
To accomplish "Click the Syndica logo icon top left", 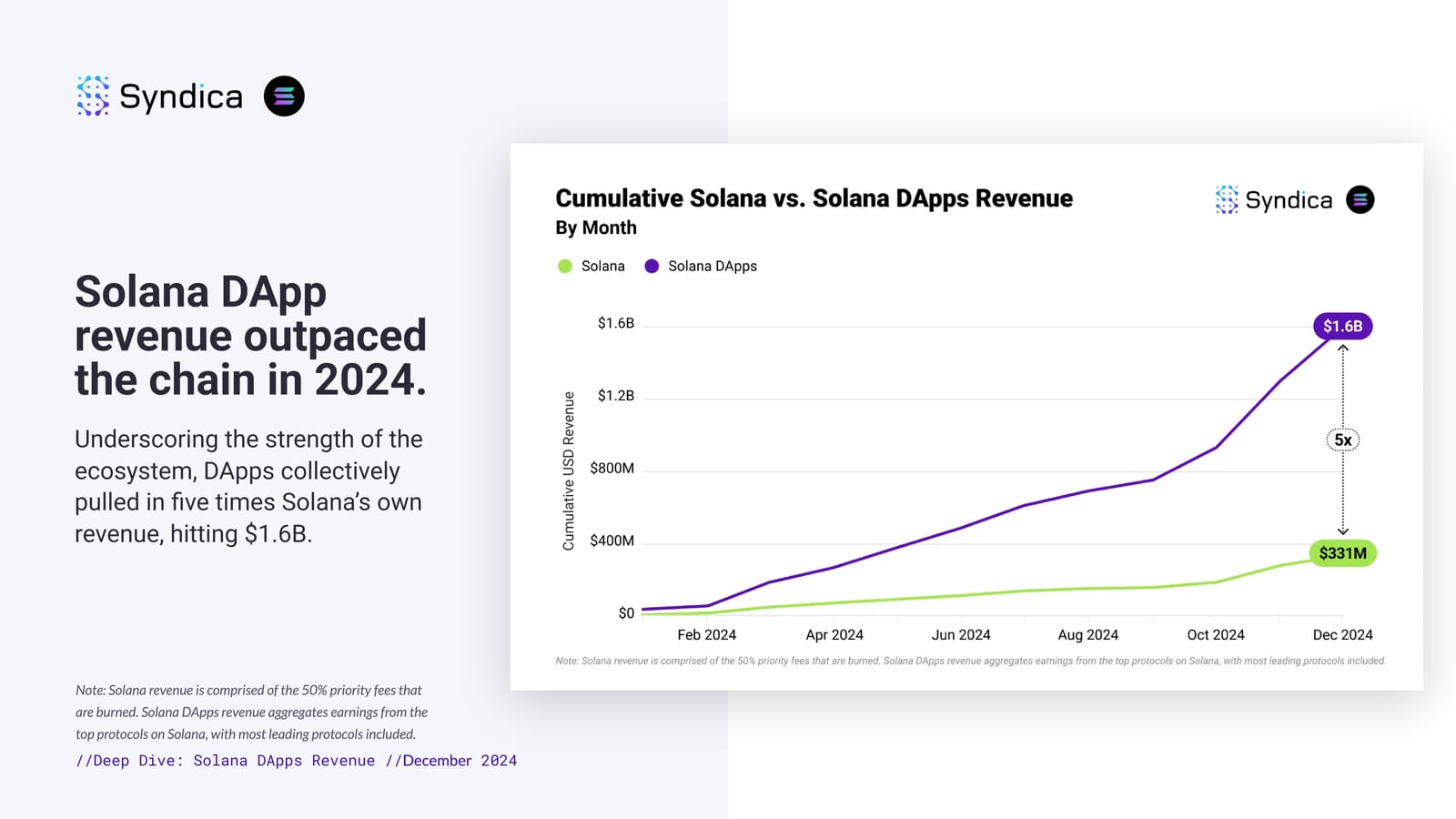I will point(92,96).
